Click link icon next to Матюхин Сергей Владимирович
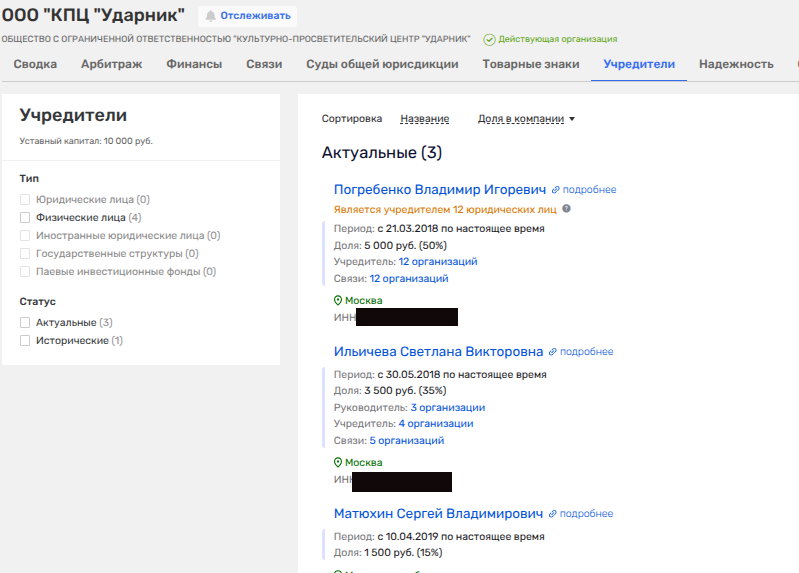 point(553,514)
